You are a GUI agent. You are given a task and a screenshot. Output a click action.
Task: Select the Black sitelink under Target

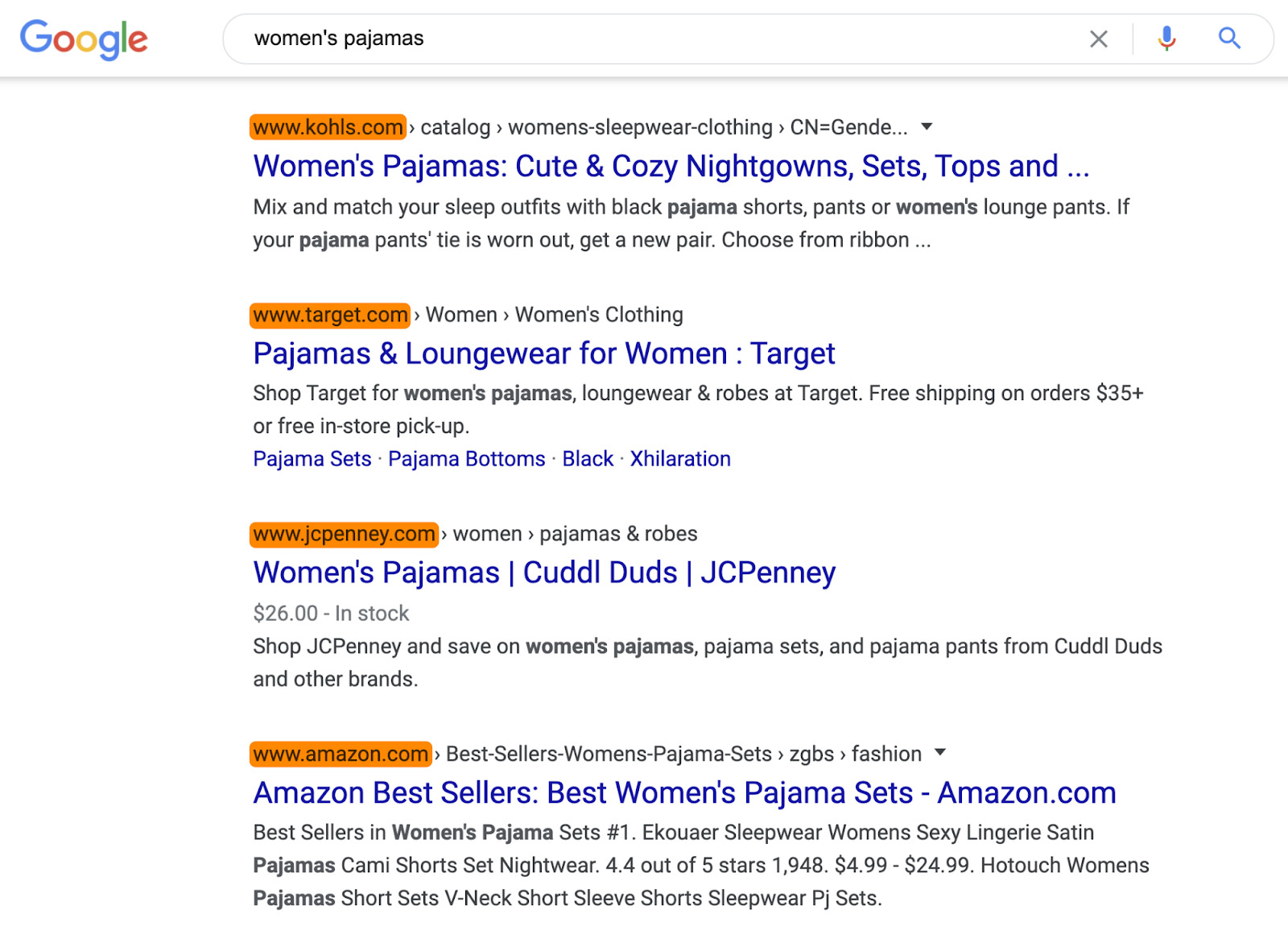[x=588, y=459]
